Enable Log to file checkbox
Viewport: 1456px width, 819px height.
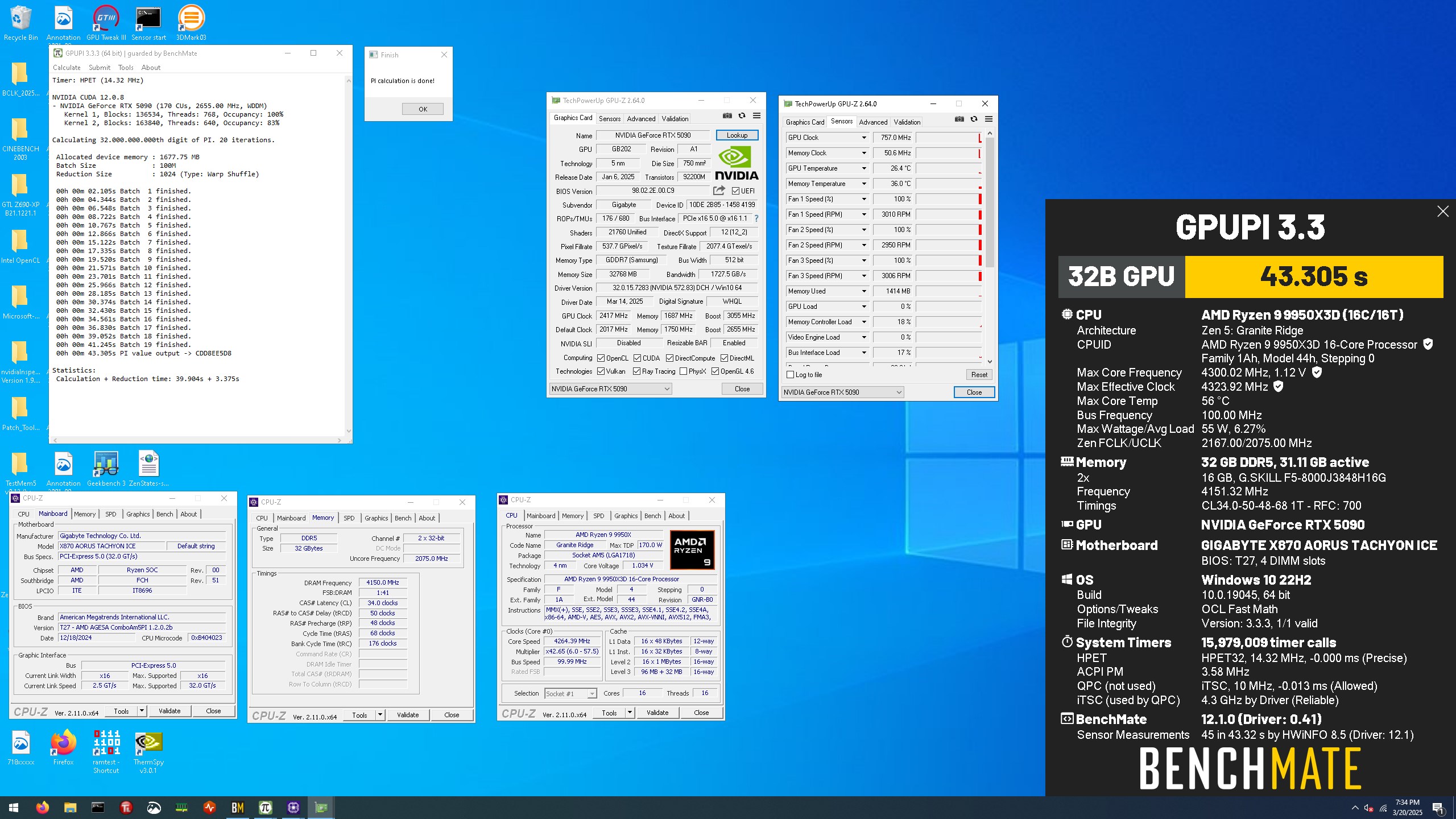point(790,375)
